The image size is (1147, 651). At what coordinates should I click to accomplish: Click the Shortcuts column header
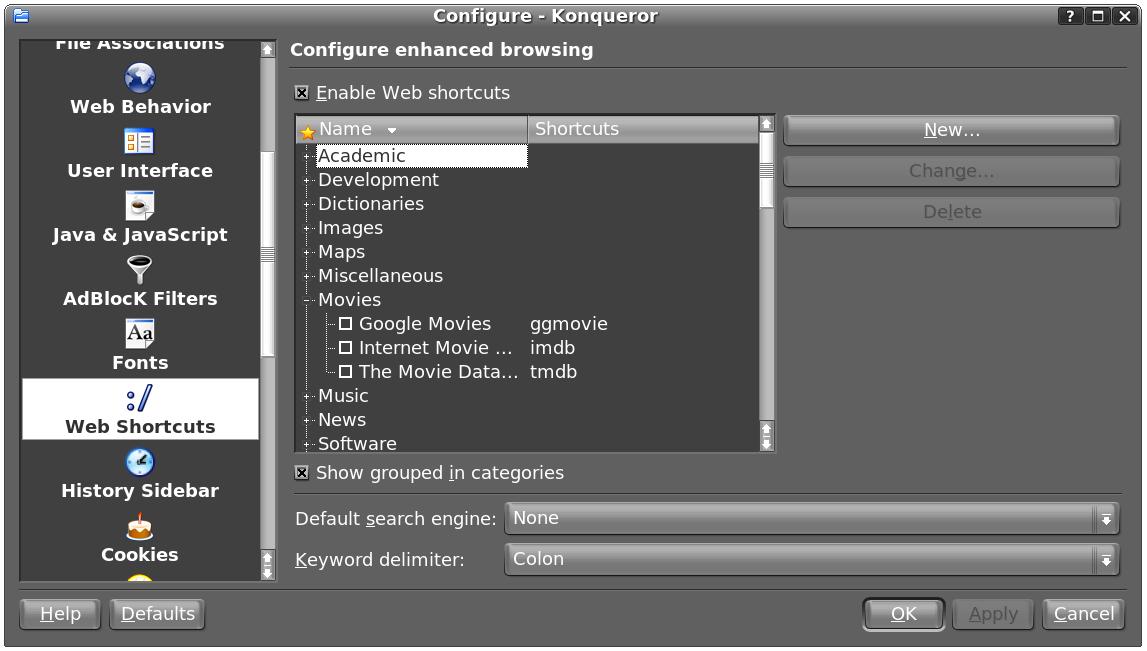[x=642, y=129]
